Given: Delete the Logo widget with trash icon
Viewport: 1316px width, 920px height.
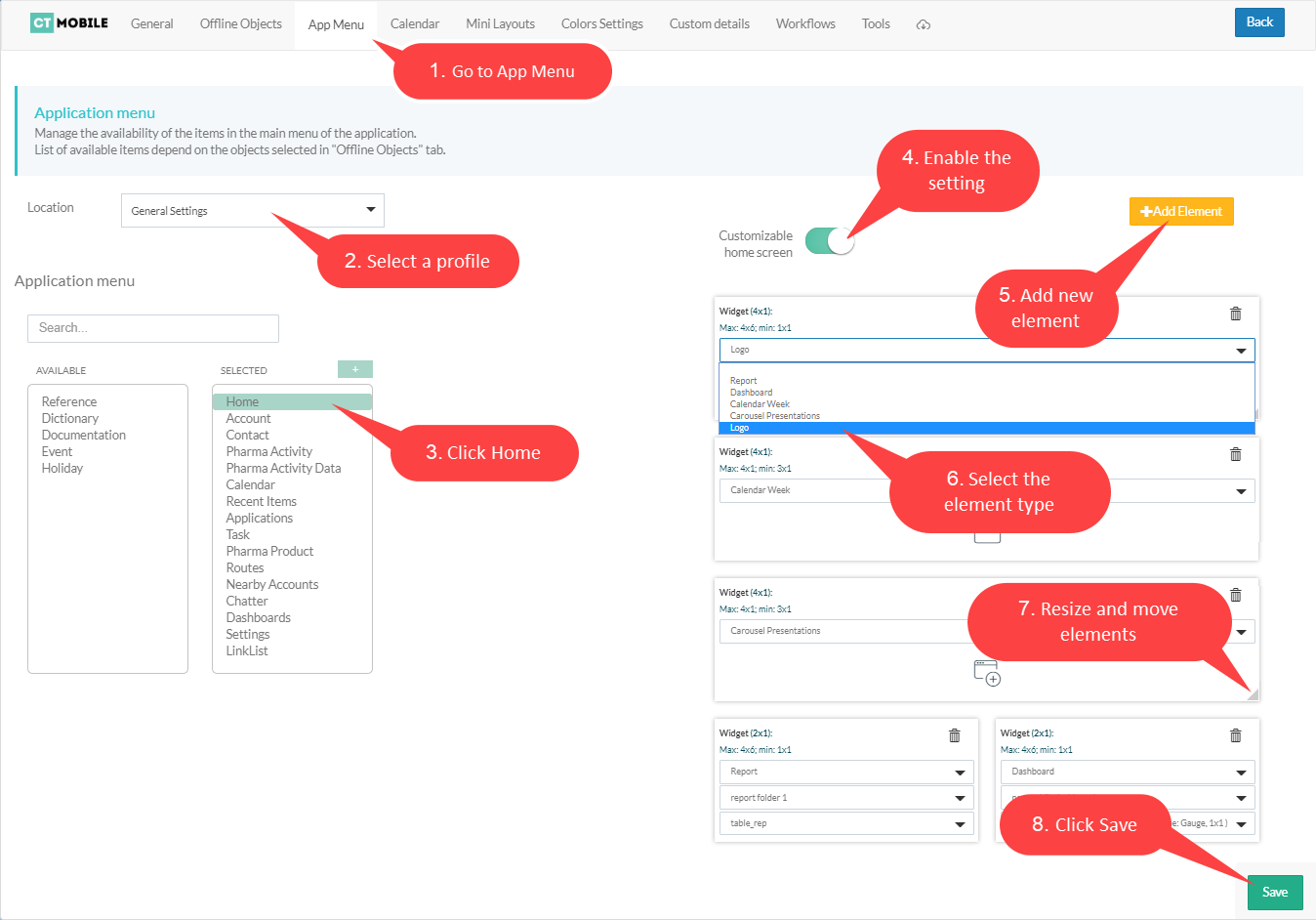Looking at the screenshot, I should click(1235, 314).
